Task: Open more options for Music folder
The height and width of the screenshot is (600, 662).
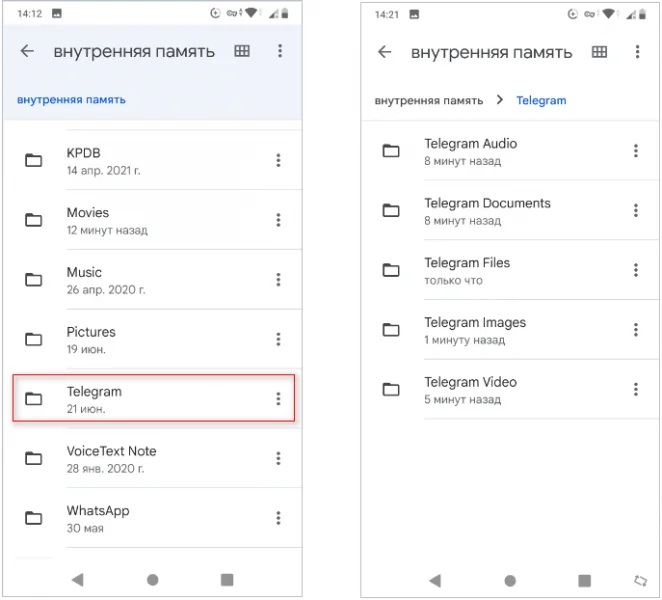Action: [x=278, y=280]
